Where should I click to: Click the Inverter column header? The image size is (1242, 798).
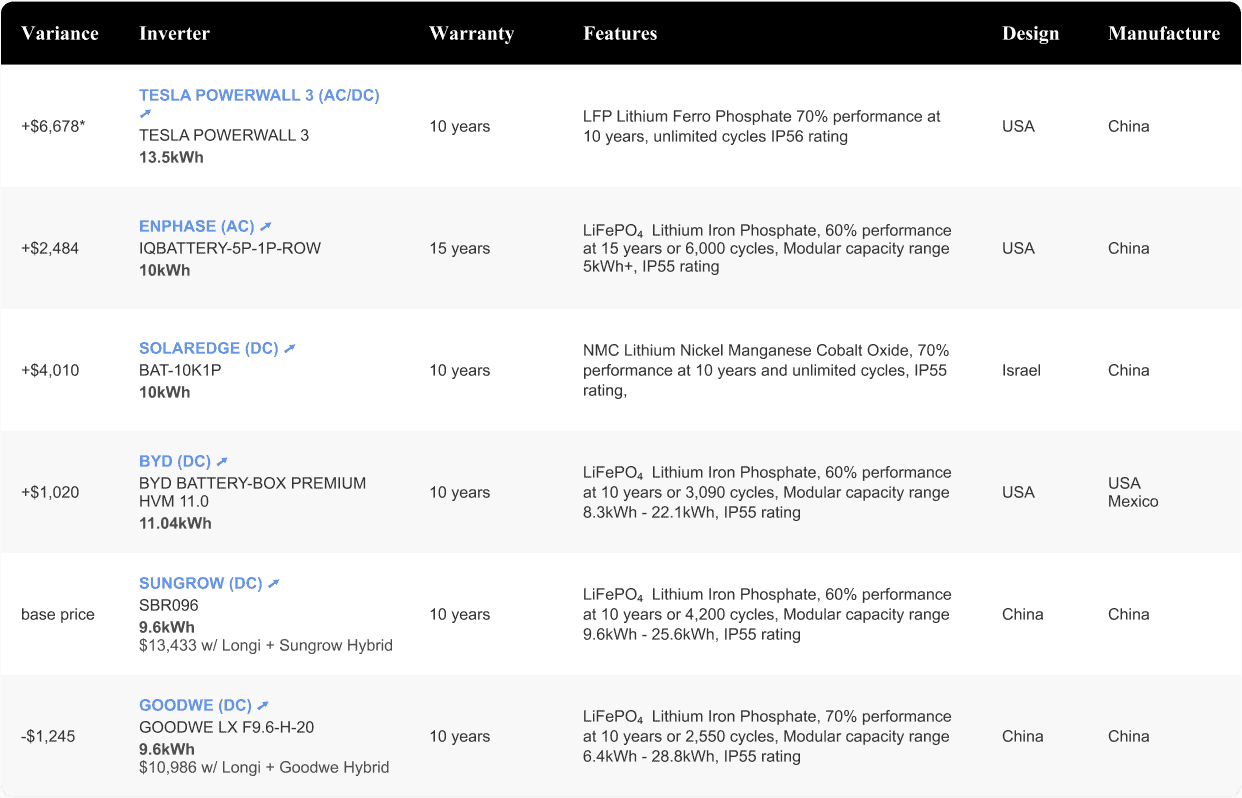click(174, 33)
